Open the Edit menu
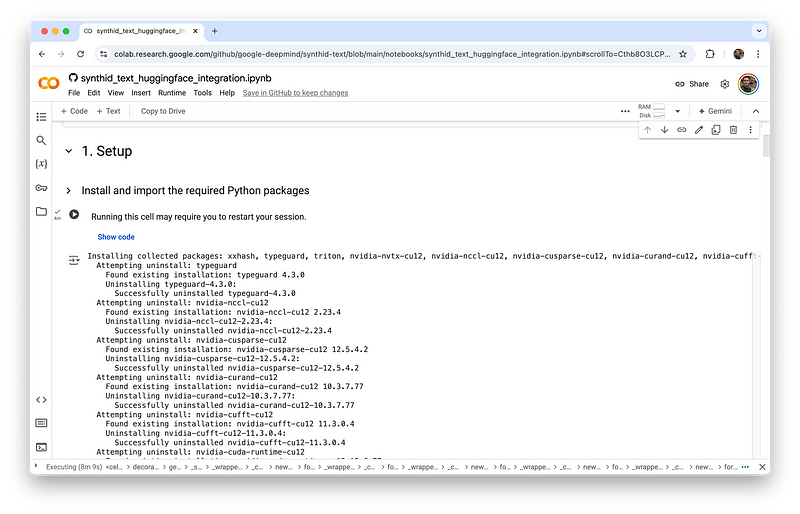The height and width of the screenshot is (514, 800). [x=94, y=93]
